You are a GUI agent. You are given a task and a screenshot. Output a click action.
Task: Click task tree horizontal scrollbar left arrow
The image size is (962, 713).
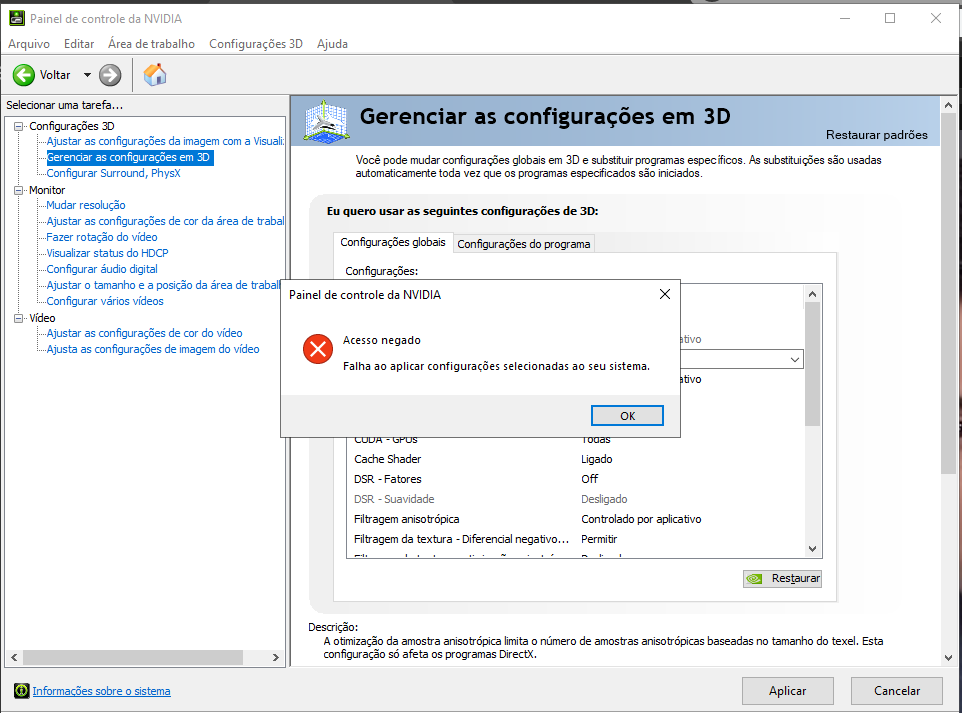coord(13,657)
